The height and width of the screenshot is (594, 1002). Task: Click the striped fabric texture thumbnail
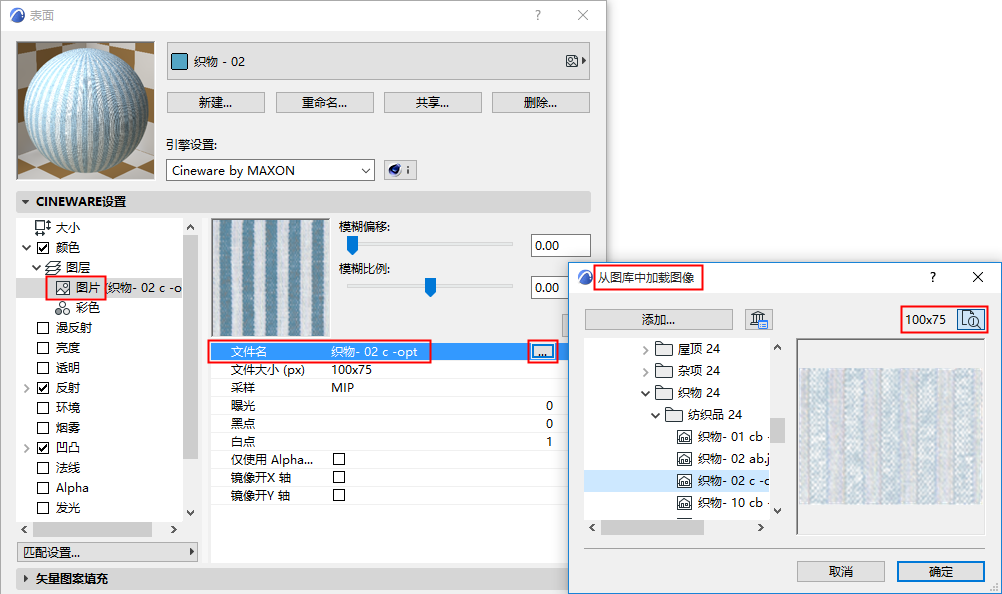[x=270, y=277]
